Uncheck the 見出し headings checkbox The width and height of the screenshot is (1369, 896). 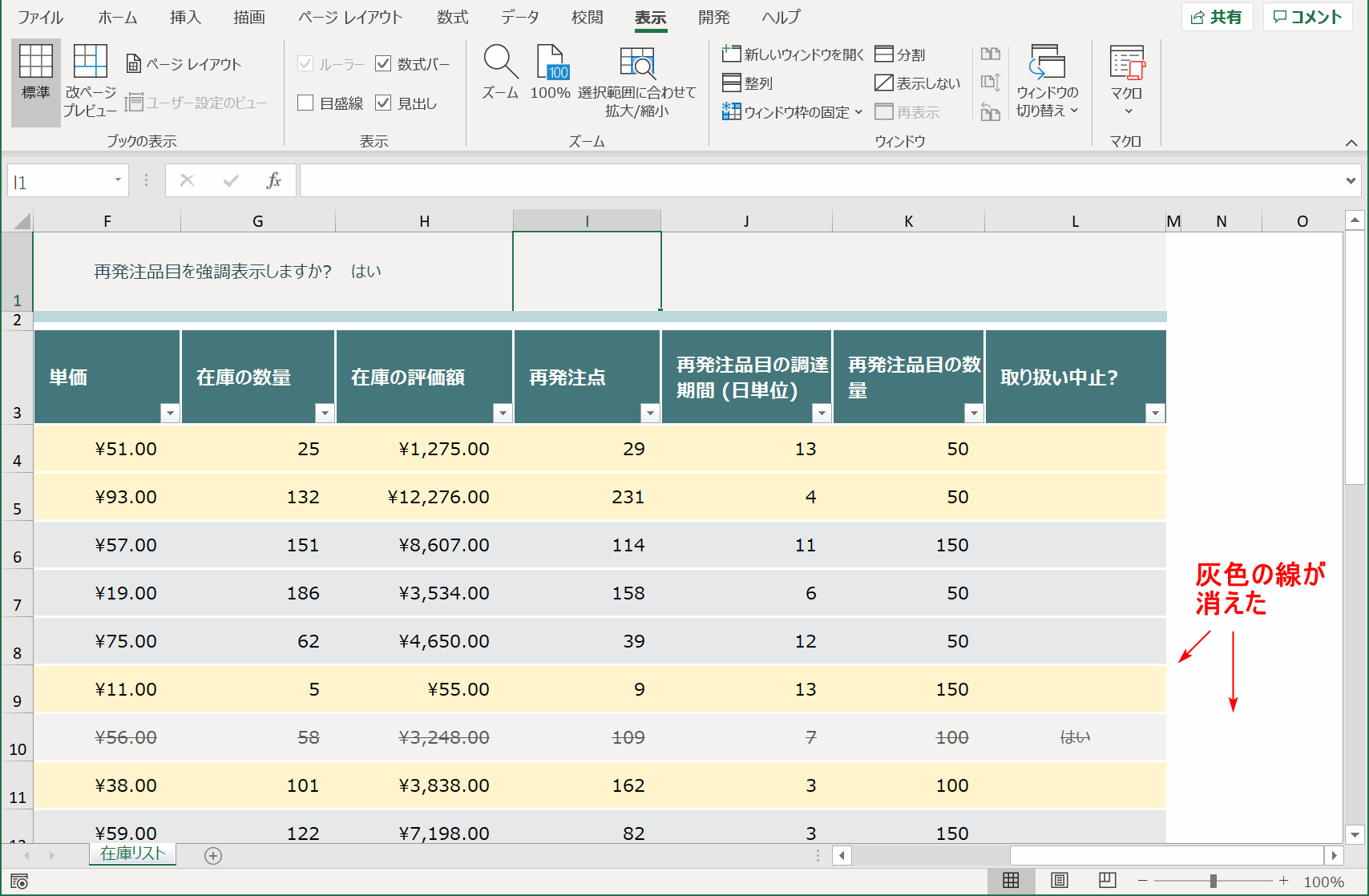coord(383,103)
